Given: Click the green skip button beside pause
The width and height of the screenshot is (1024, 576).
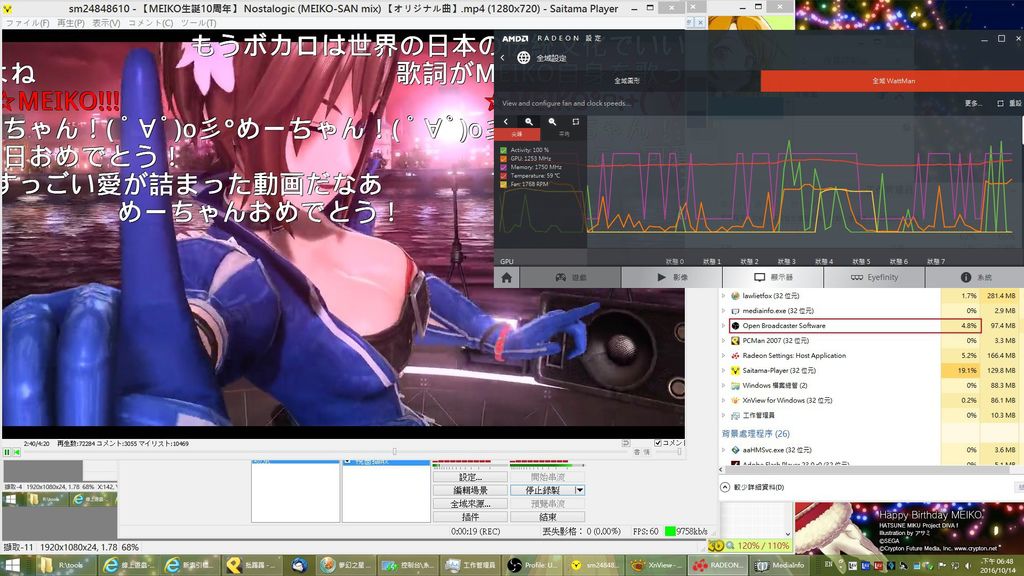Looking at the screenshot, I should click(17, 452).
